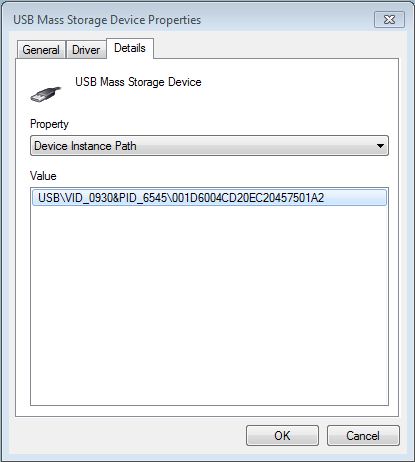415x462 pixels.
Task: Select the USB\VID_0930&PID_6545 value entry
Action: coord(209,198)
